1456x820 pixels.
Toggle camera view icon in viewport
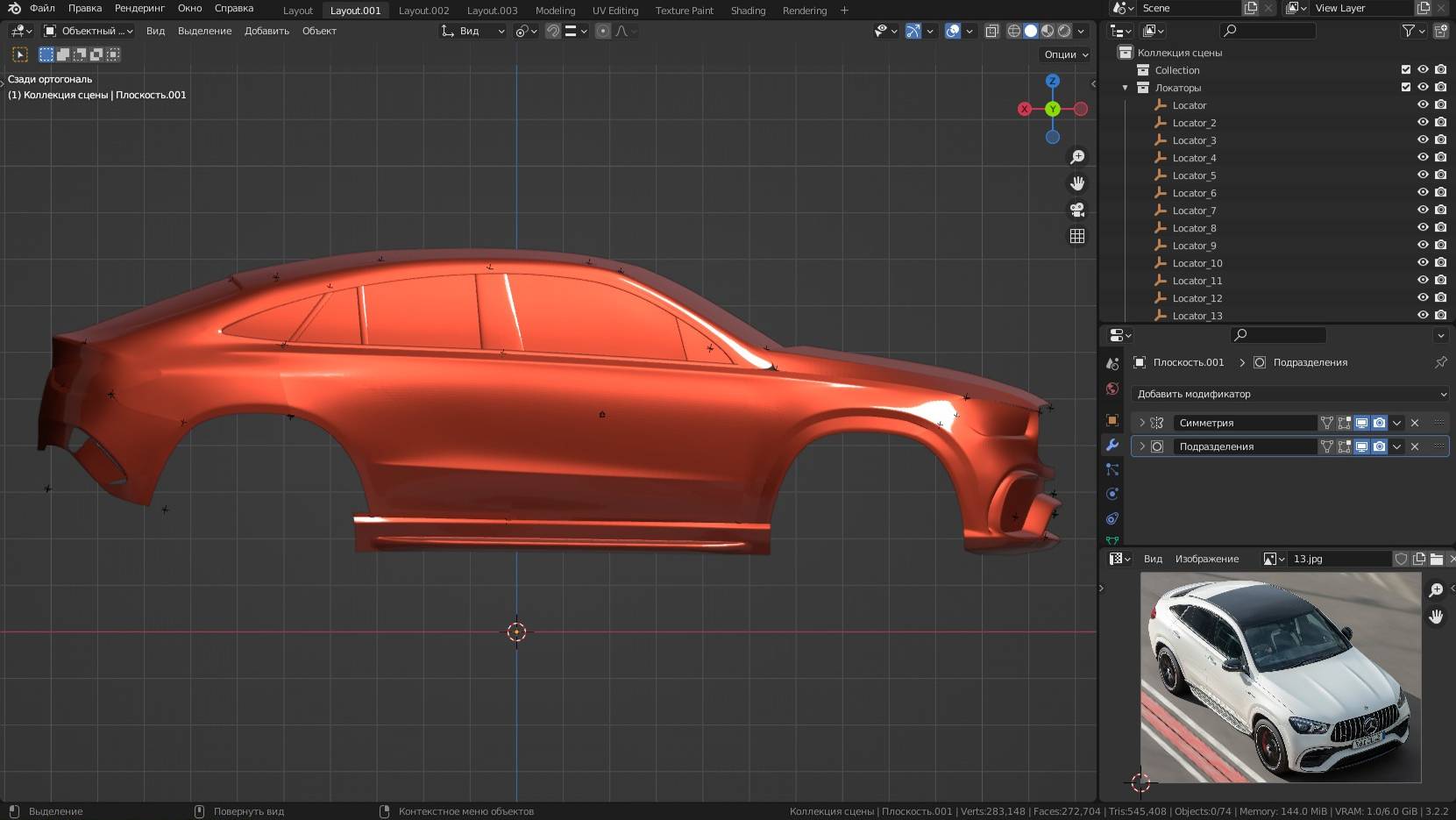click(1077, 210)
